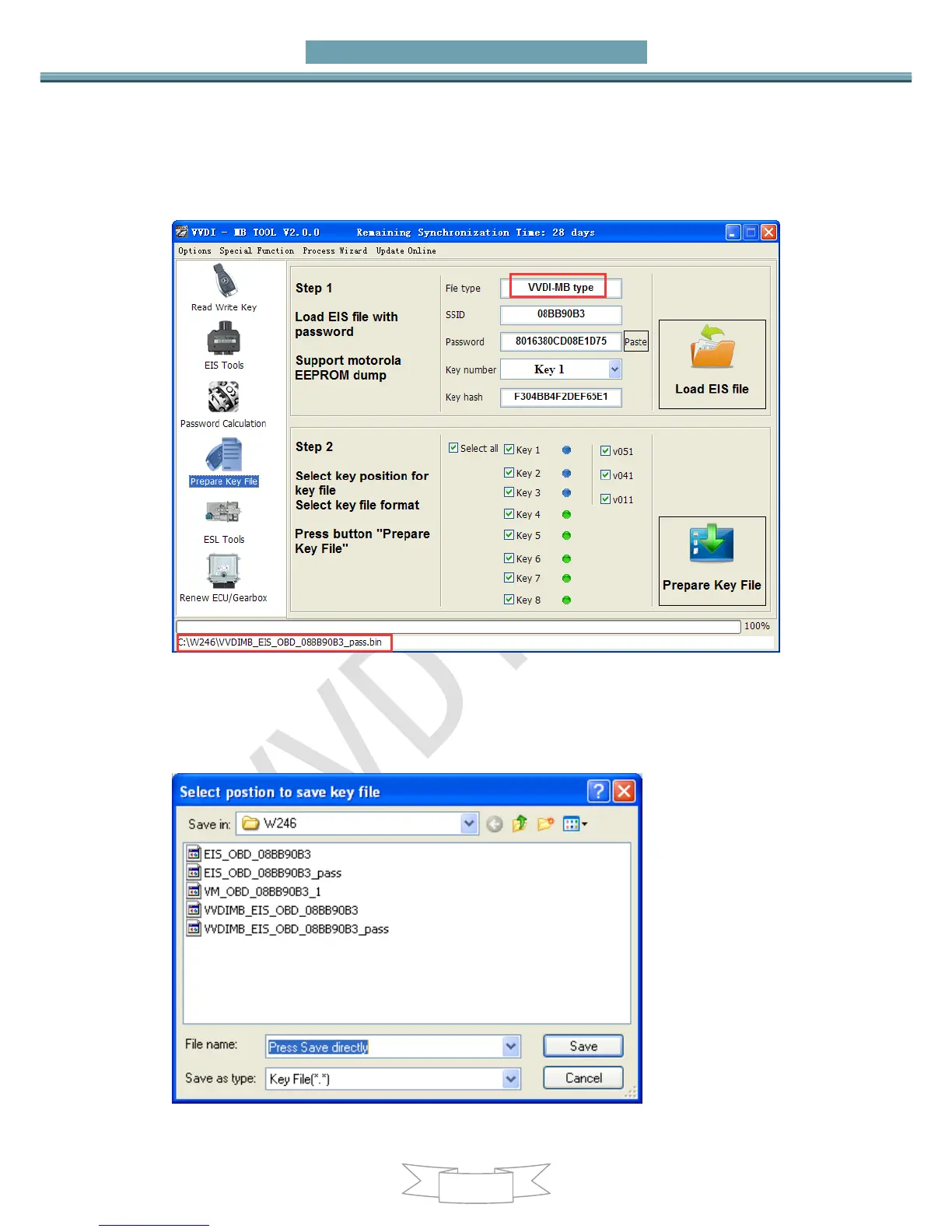
Task: Expand the Save as type dropdown
Action: click(x=511, y=1079)
